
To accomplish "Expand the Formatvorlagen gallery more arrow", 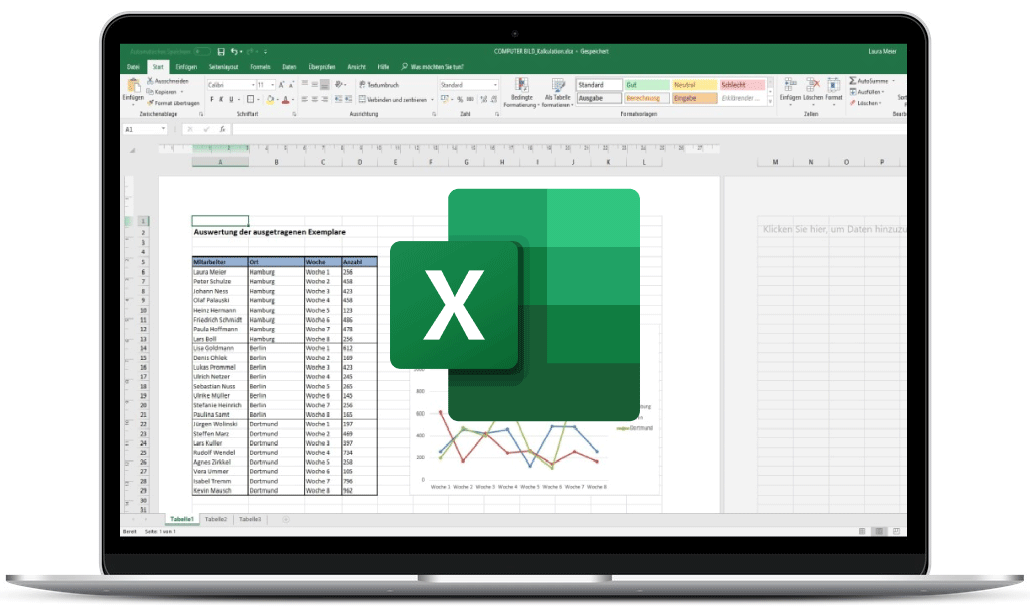I will pyautogui.click(x=770, y=102).
